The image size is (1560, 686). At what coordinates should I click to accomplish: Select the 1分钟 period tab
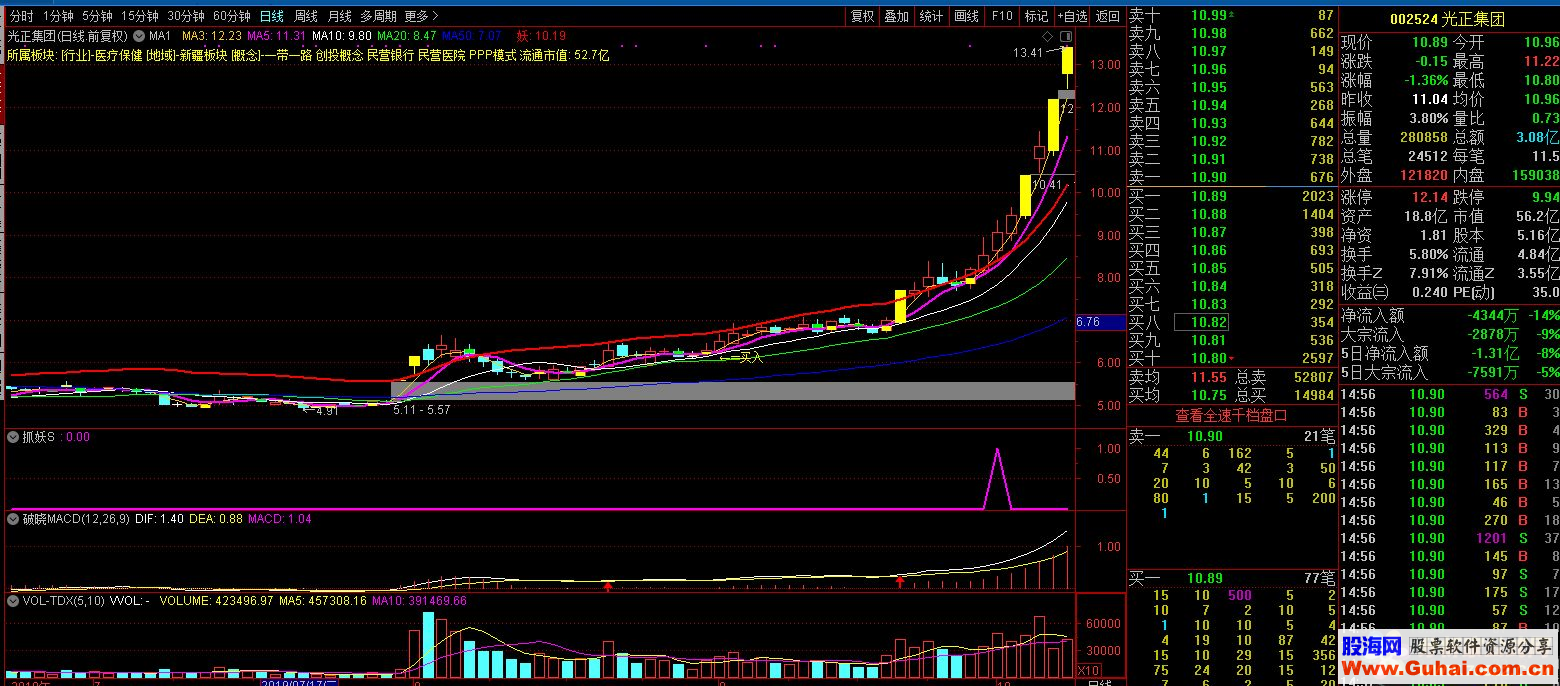tap(59, 16)
